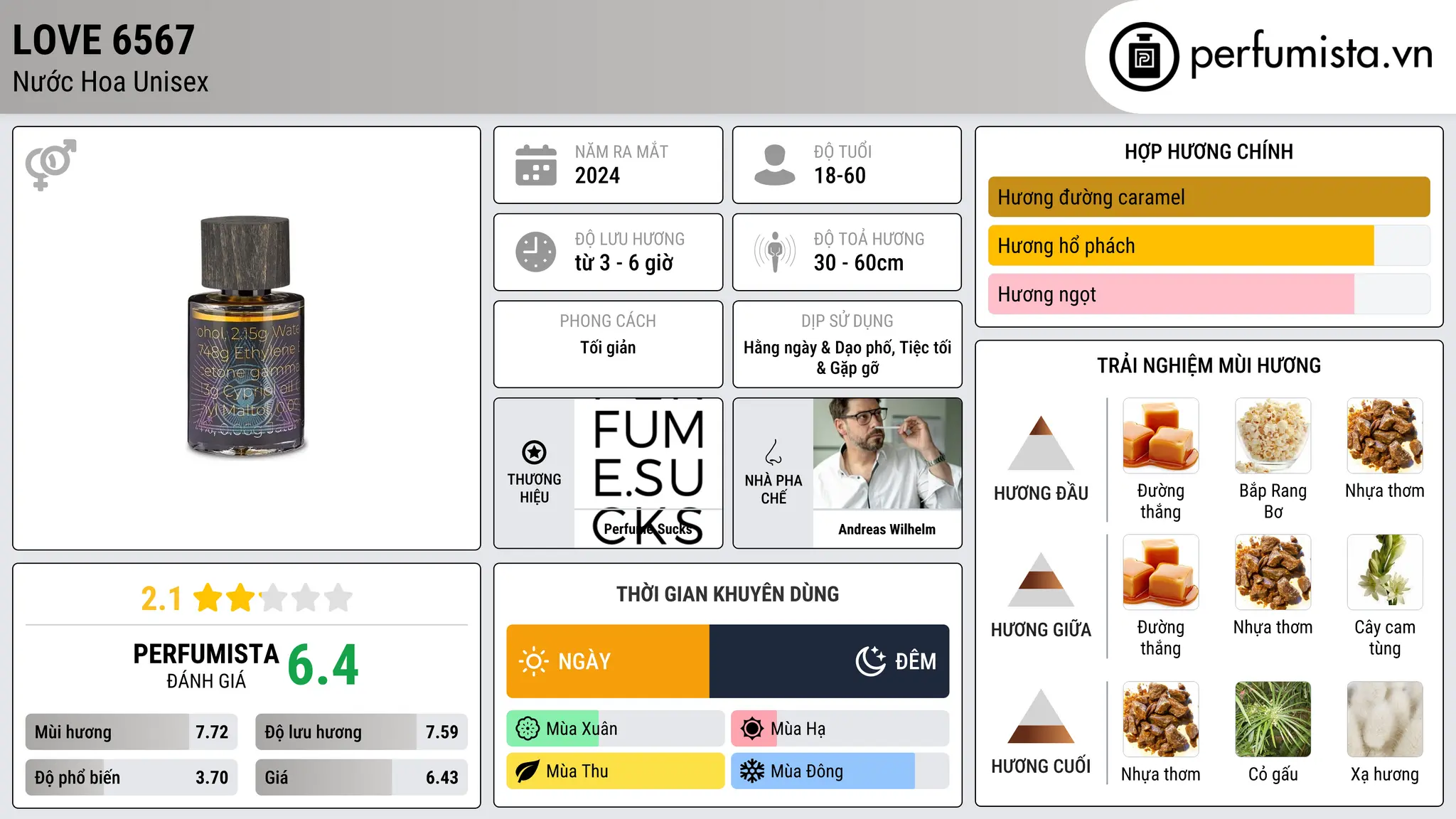1456x819 pixels.
Task: Click the sun icon next to NGÀY
Action: point(534,661)
